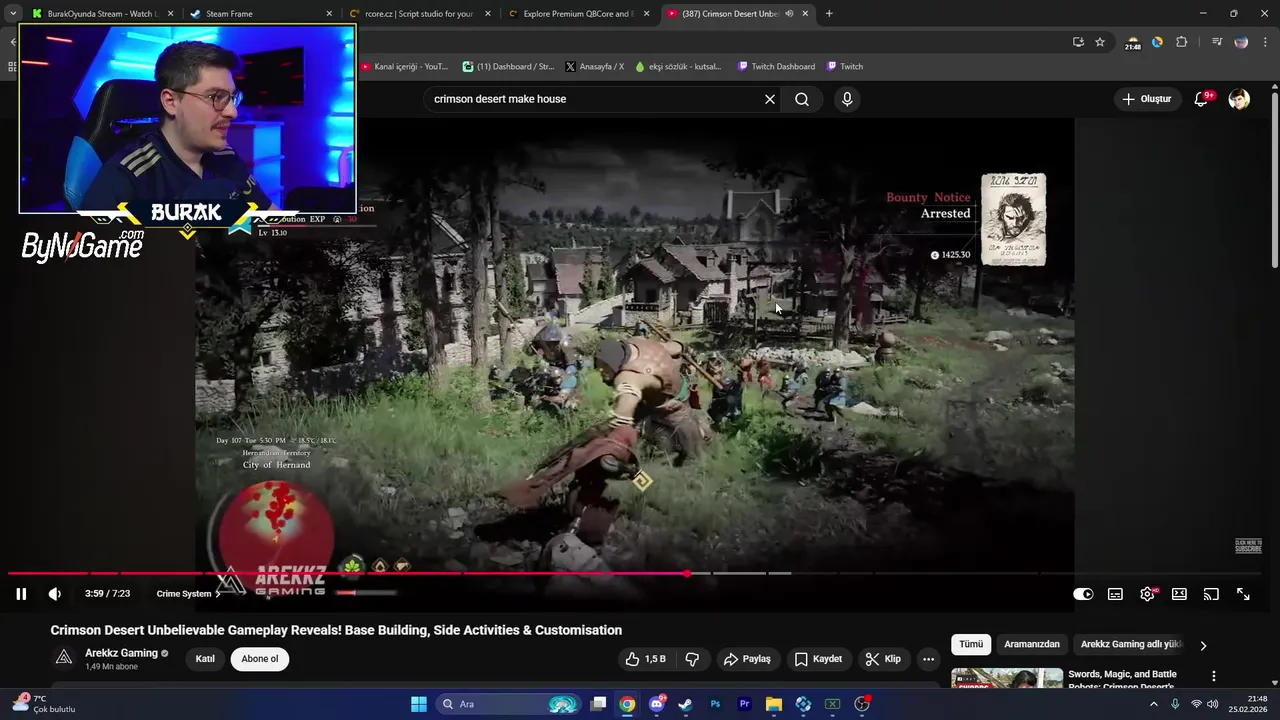Open the Crime System chapter list
This screenshot has height=720, width=1280.
(188, 594)
